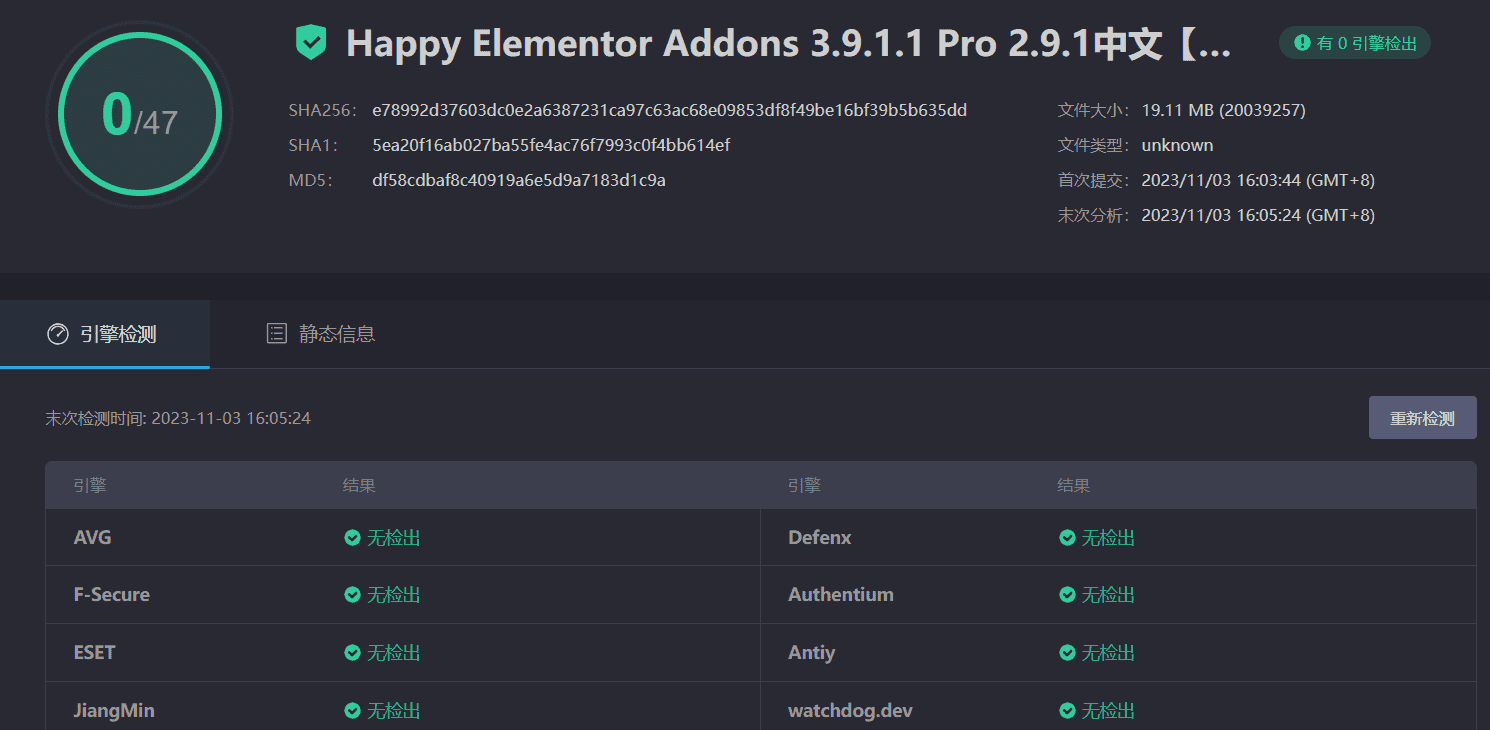Select the SHA256 hash value
The image size is (1490, 730).
(x=669, y=110)
